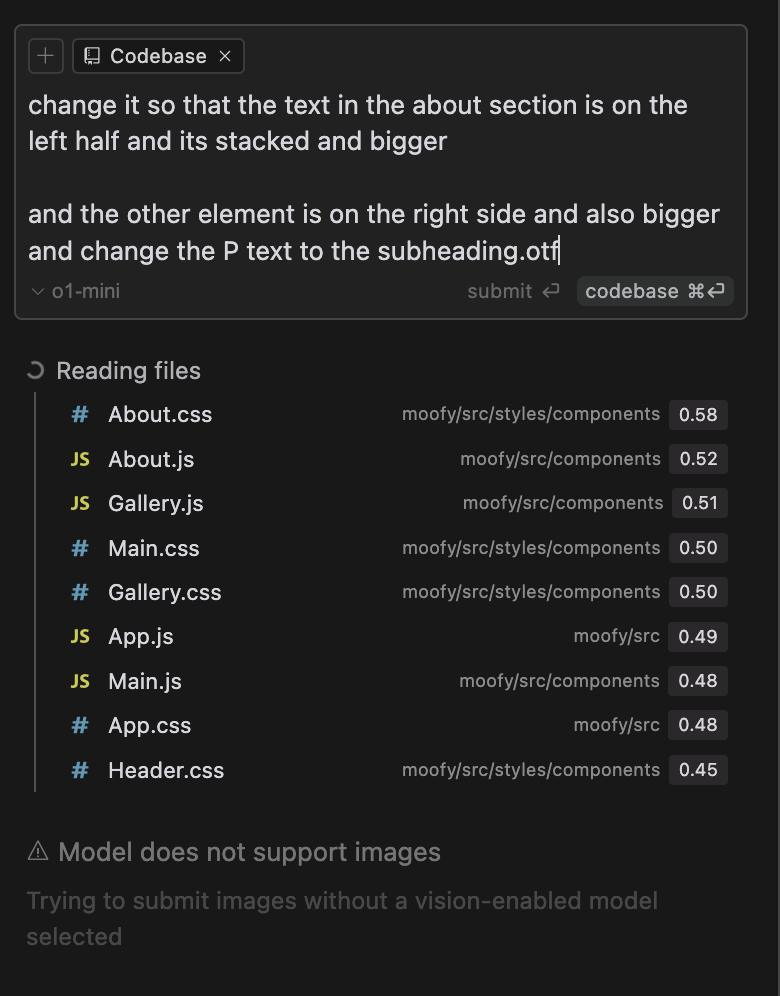Click the JS icon beside App.js

(x=80, y=637)
